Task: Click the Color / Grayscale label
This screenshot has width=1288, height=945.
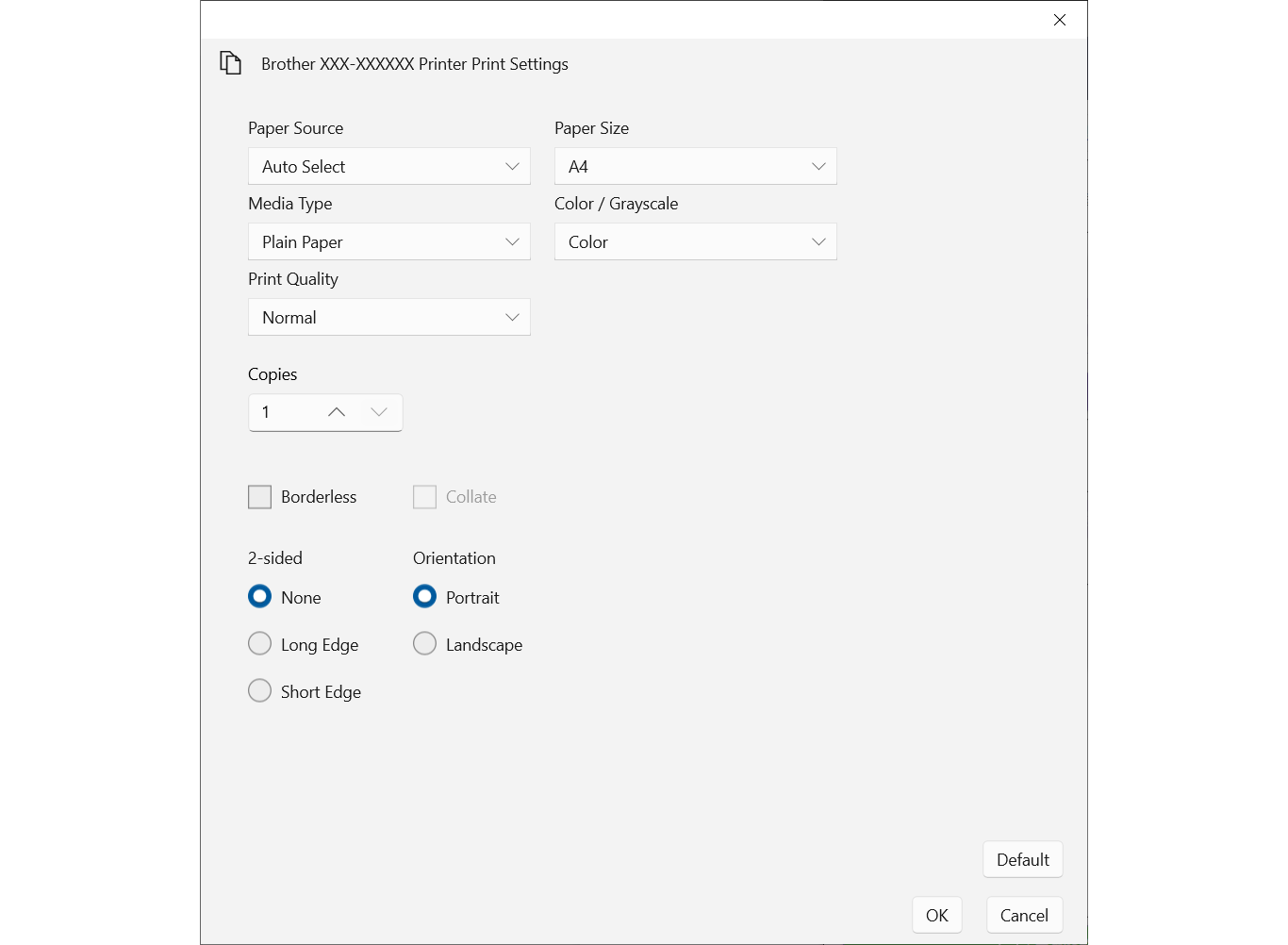Action: point(617,204)
